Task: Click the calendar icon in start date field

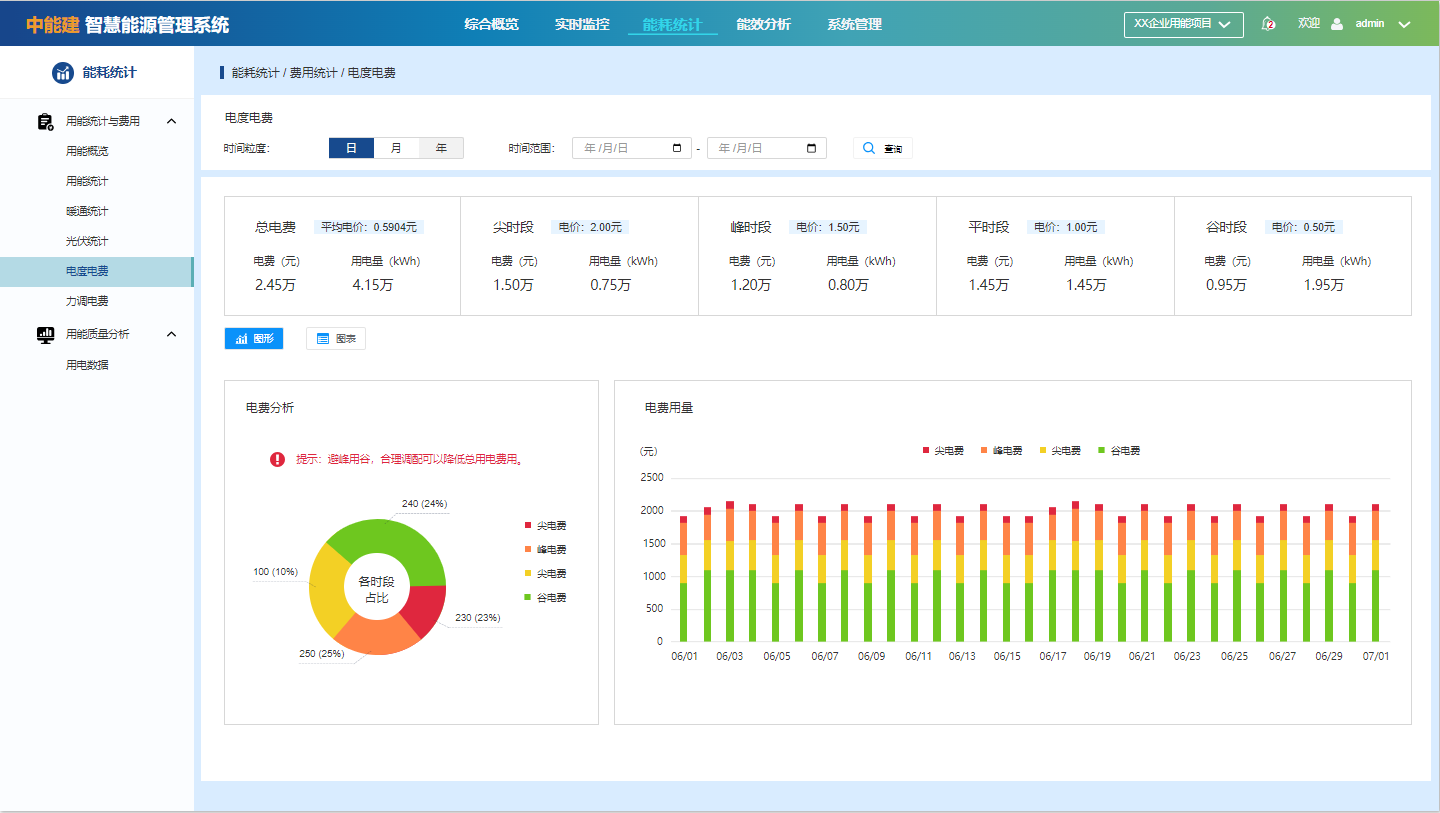Action: pos(677,148)
